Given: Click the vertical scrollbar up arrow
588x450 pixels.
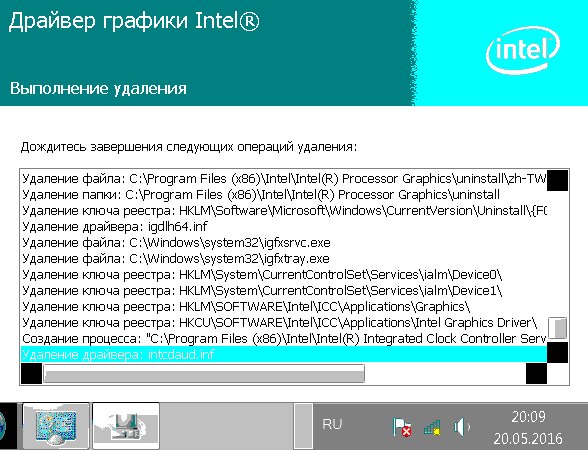Looking at the screenshot, I should tap(557, 180).
